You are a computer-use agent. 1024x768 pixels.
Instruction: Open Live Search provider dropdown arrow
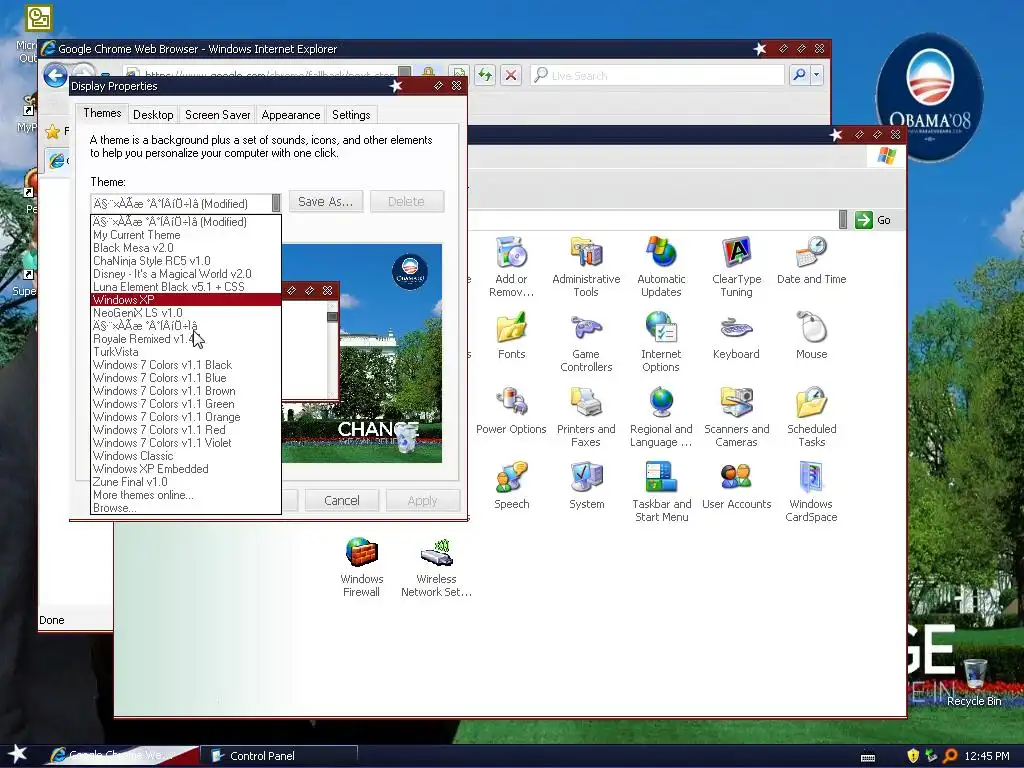coord(816,76)
